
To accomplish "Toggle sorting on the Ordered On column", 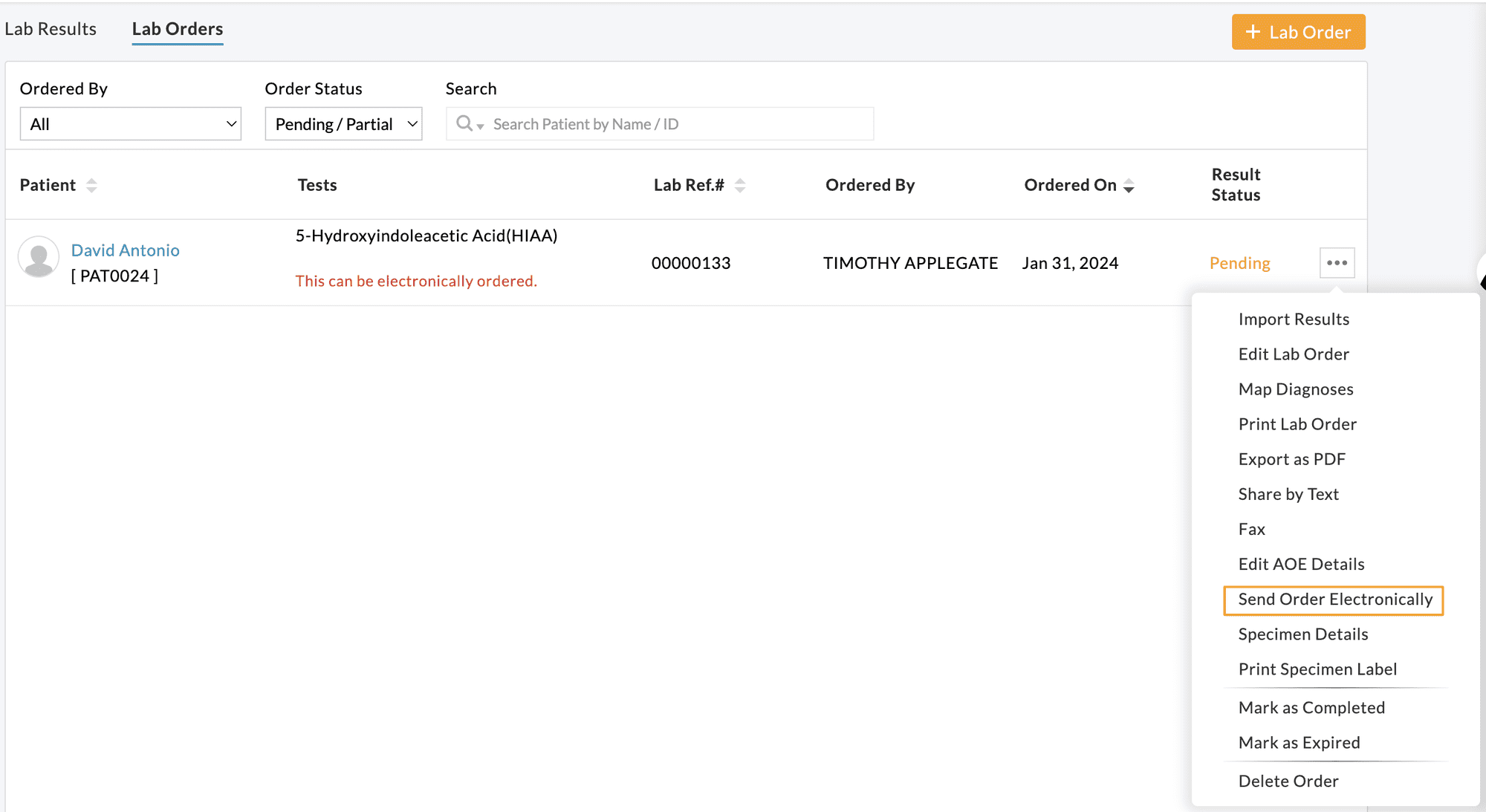I will (x=1130, y=186).
